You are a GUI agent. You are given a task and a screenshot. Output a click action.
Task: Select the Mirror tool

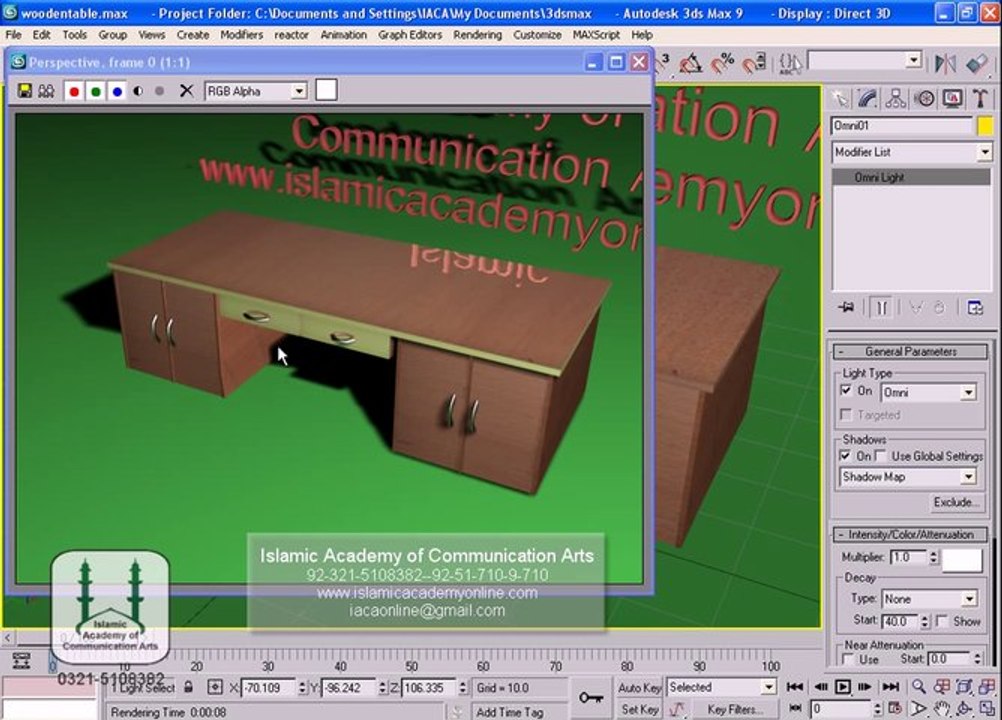[945, 63]
